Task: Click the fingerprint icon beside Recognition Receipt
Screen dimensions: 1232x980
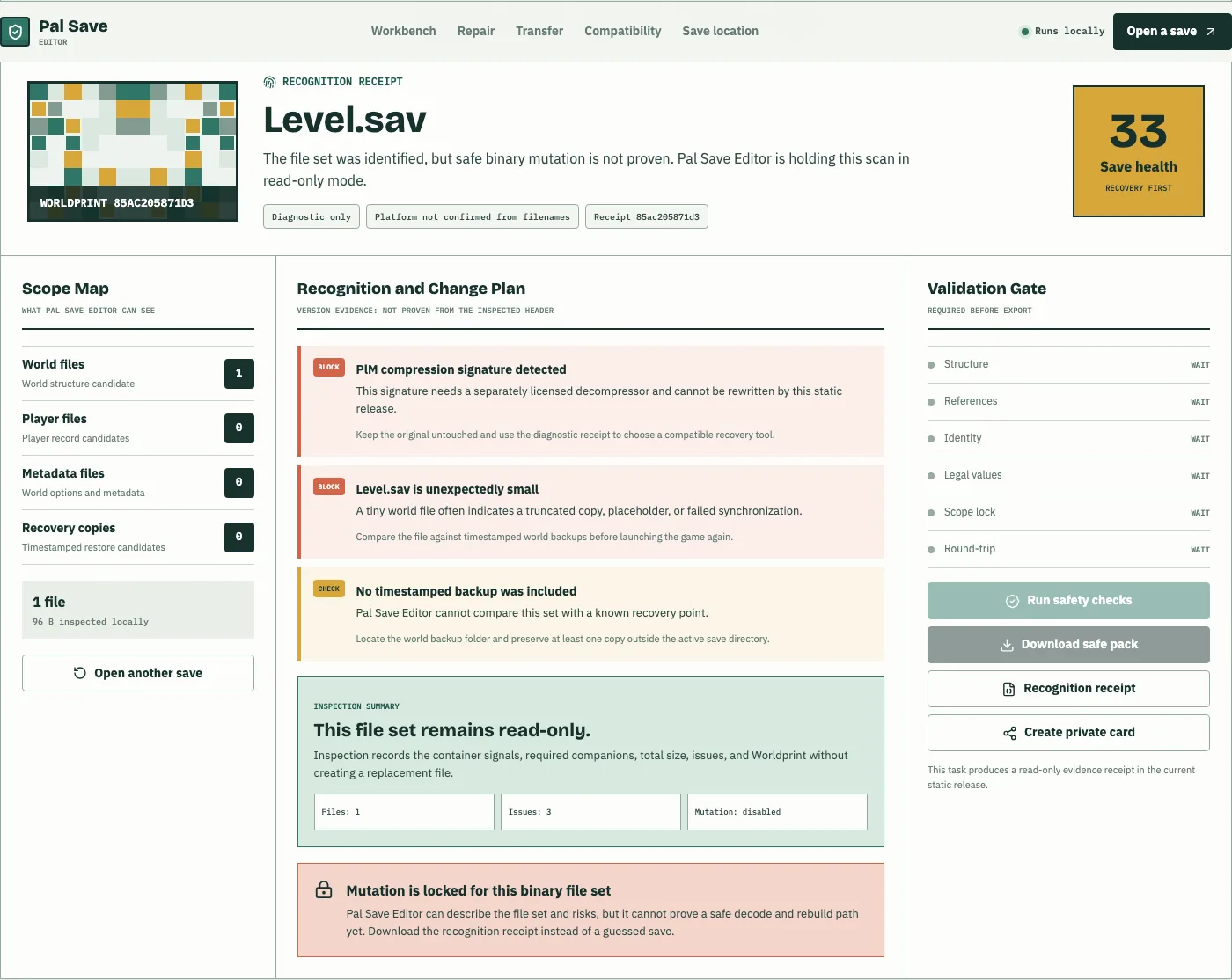Action: click(269, 82)
